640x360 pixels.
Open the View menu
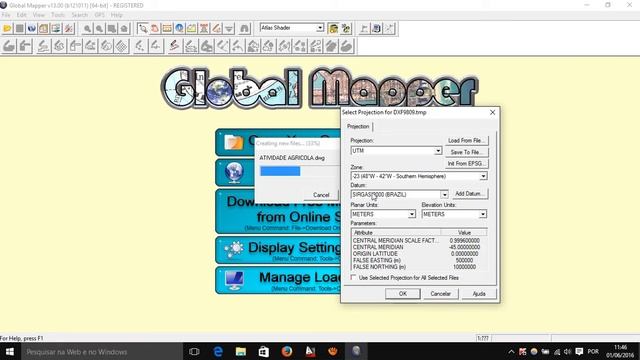[x=39, y=15]
